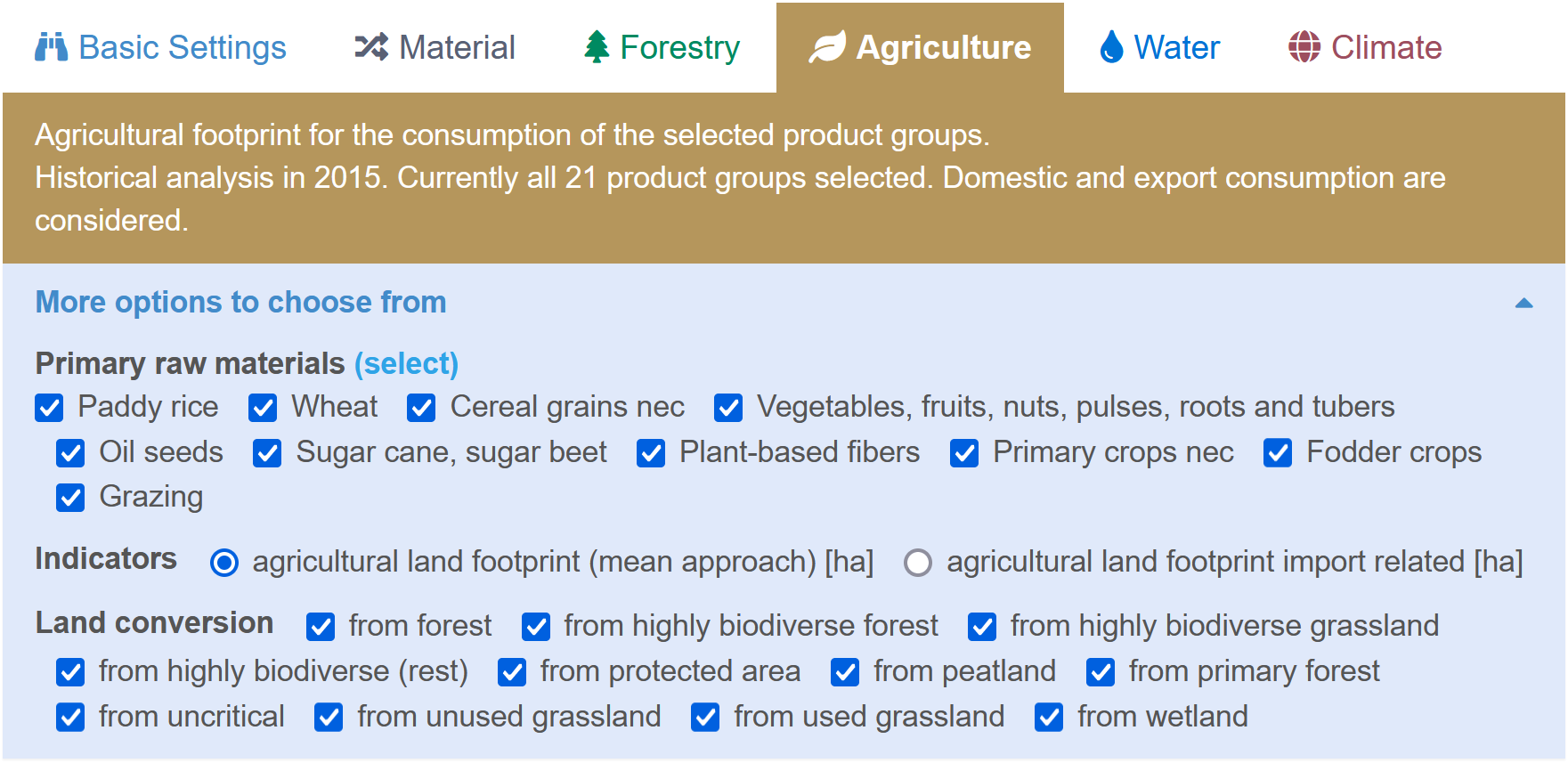
Task: Uncheck Sugar cane, sugar beet checkbox
Action: (x=267, y=453)
